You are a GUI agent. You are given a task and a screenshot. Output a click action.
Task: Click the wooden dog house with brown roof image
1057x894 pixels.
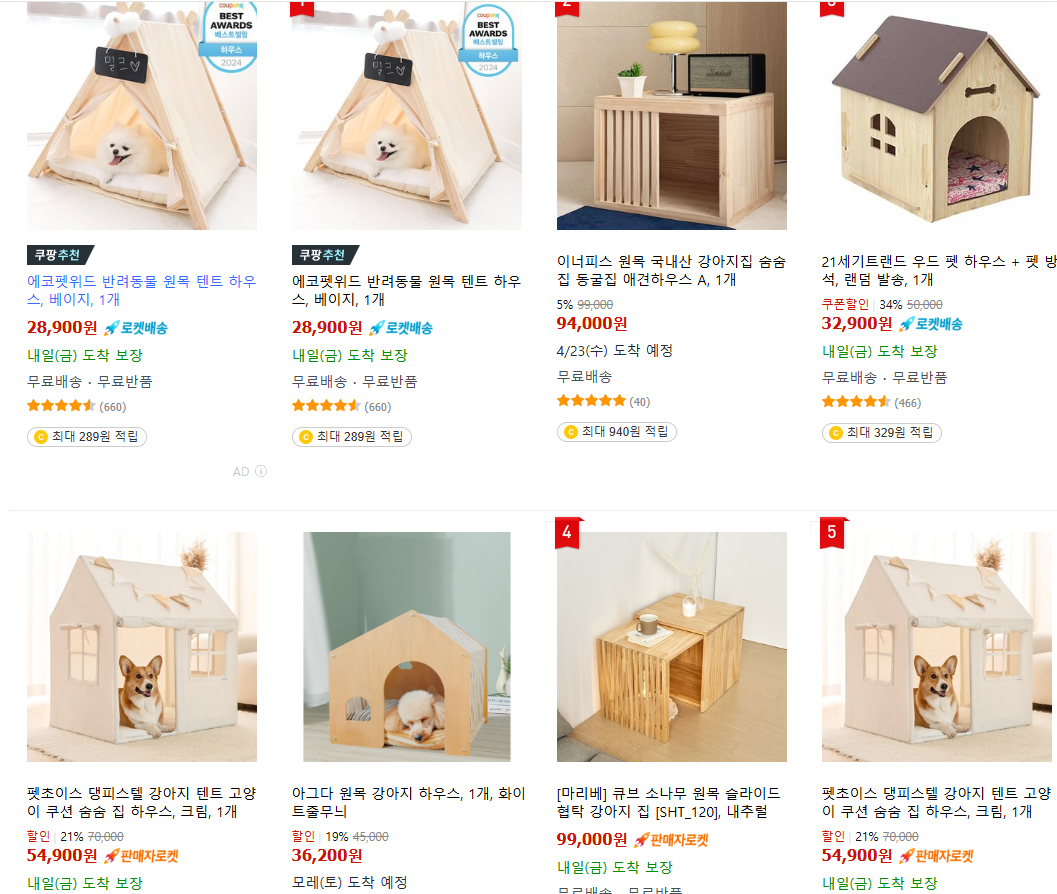pos(936,116)
